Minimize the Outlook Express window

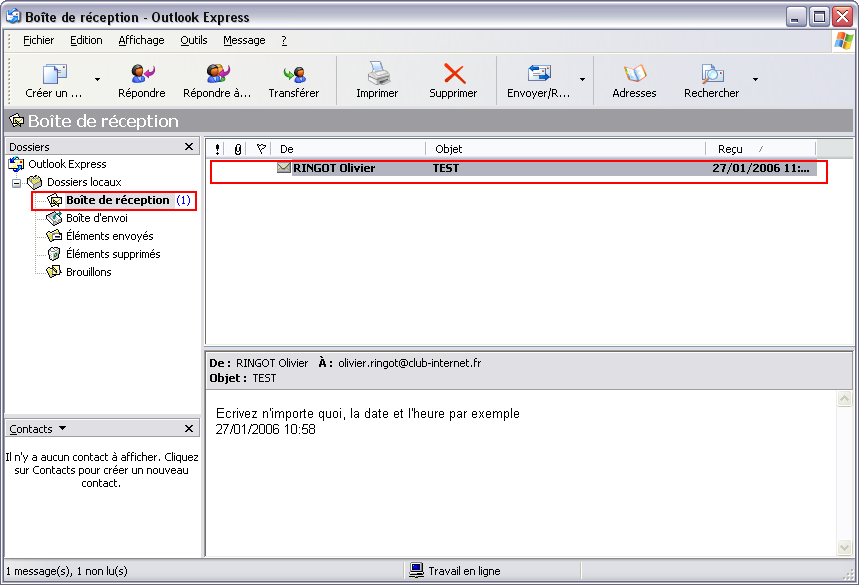click(x=795, y=17)
